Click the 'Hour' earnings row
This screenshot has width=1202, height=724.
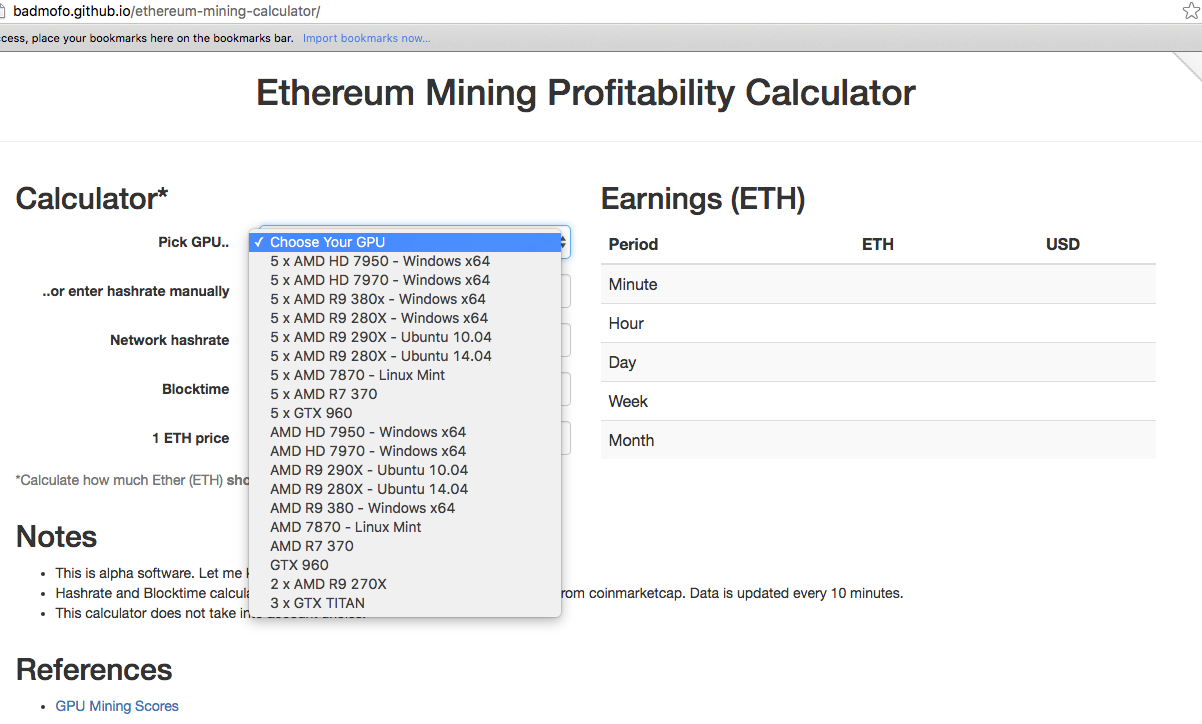click(x=878, y=323)
